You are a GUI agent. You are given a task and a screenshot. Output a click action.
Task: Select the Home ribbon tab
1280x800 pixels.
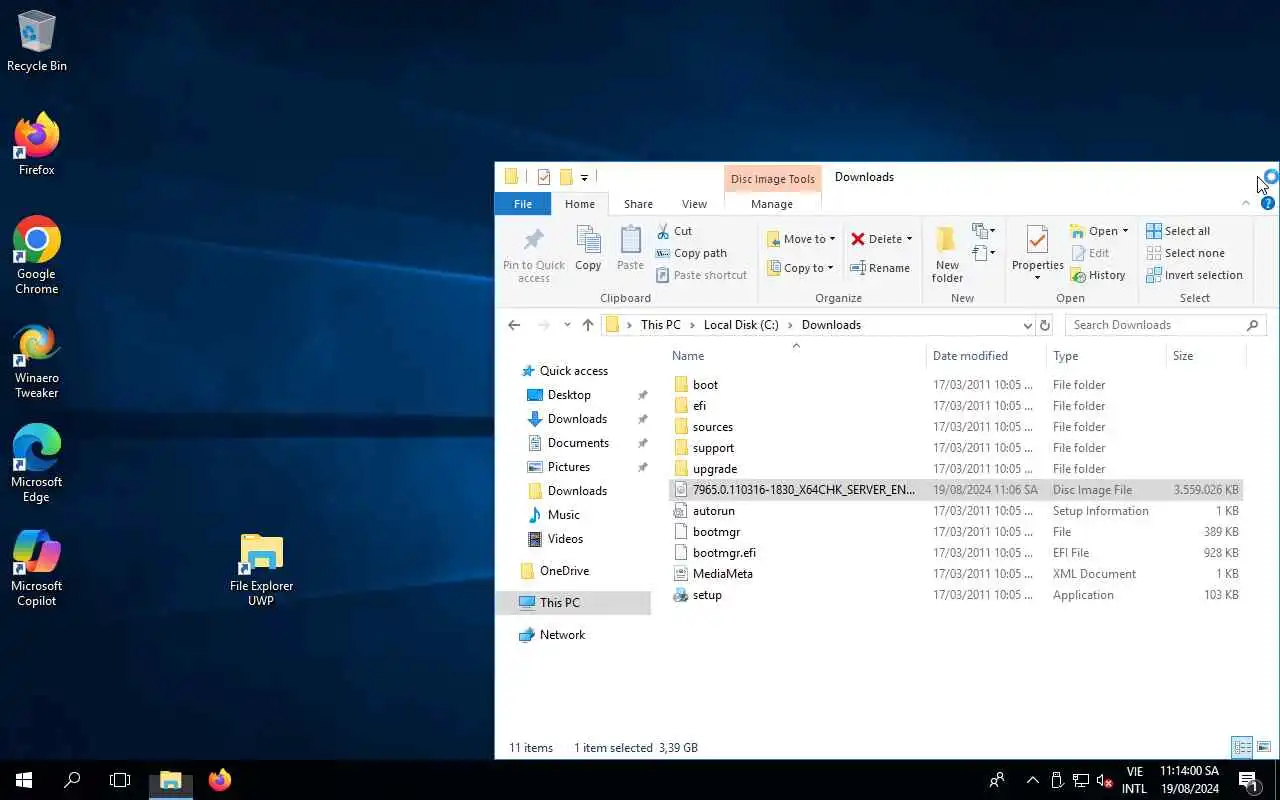pos(580,204)
